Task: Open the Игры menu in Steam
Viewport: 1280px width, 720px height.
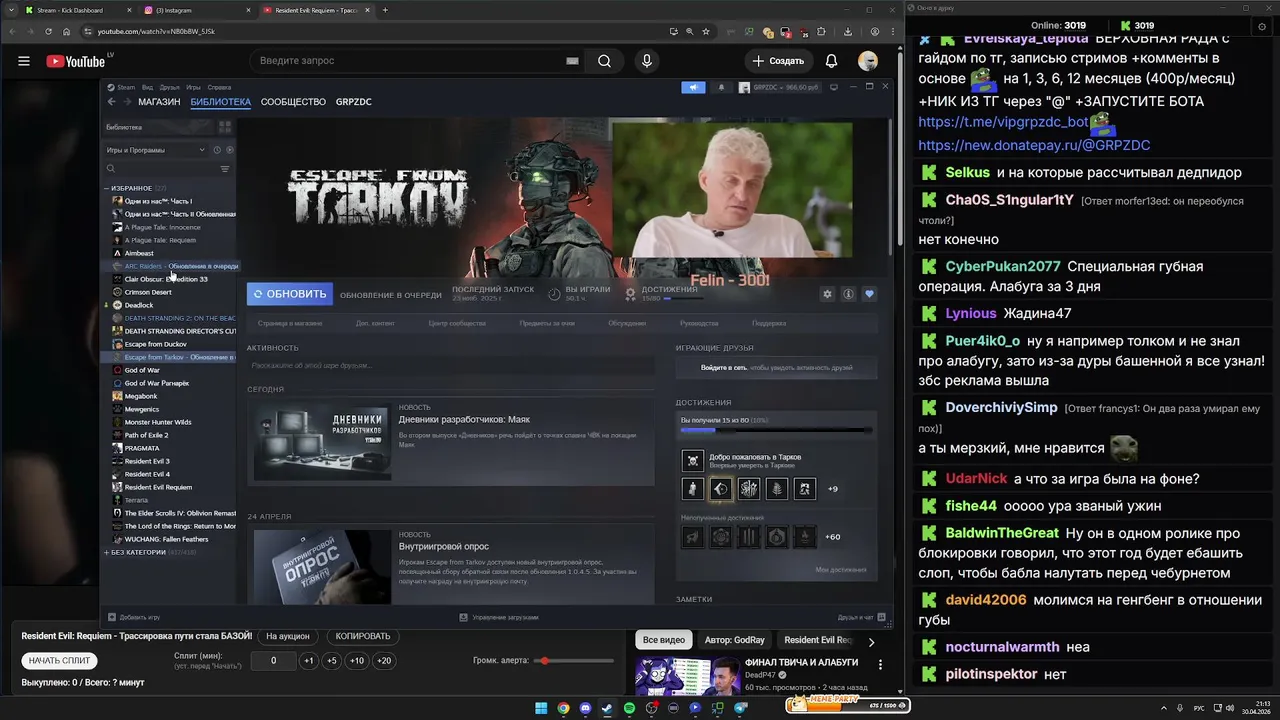Action: tap(193, 88)
